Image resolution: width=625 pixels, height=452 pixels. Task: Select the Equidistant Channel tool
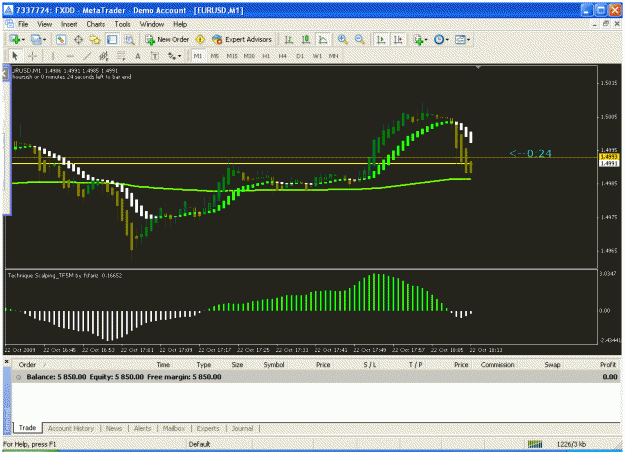[104, 56]
